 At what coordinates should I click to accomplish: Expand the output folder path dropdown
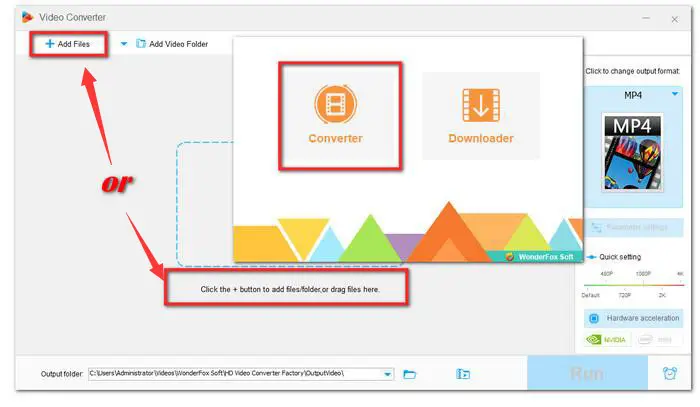388,374
